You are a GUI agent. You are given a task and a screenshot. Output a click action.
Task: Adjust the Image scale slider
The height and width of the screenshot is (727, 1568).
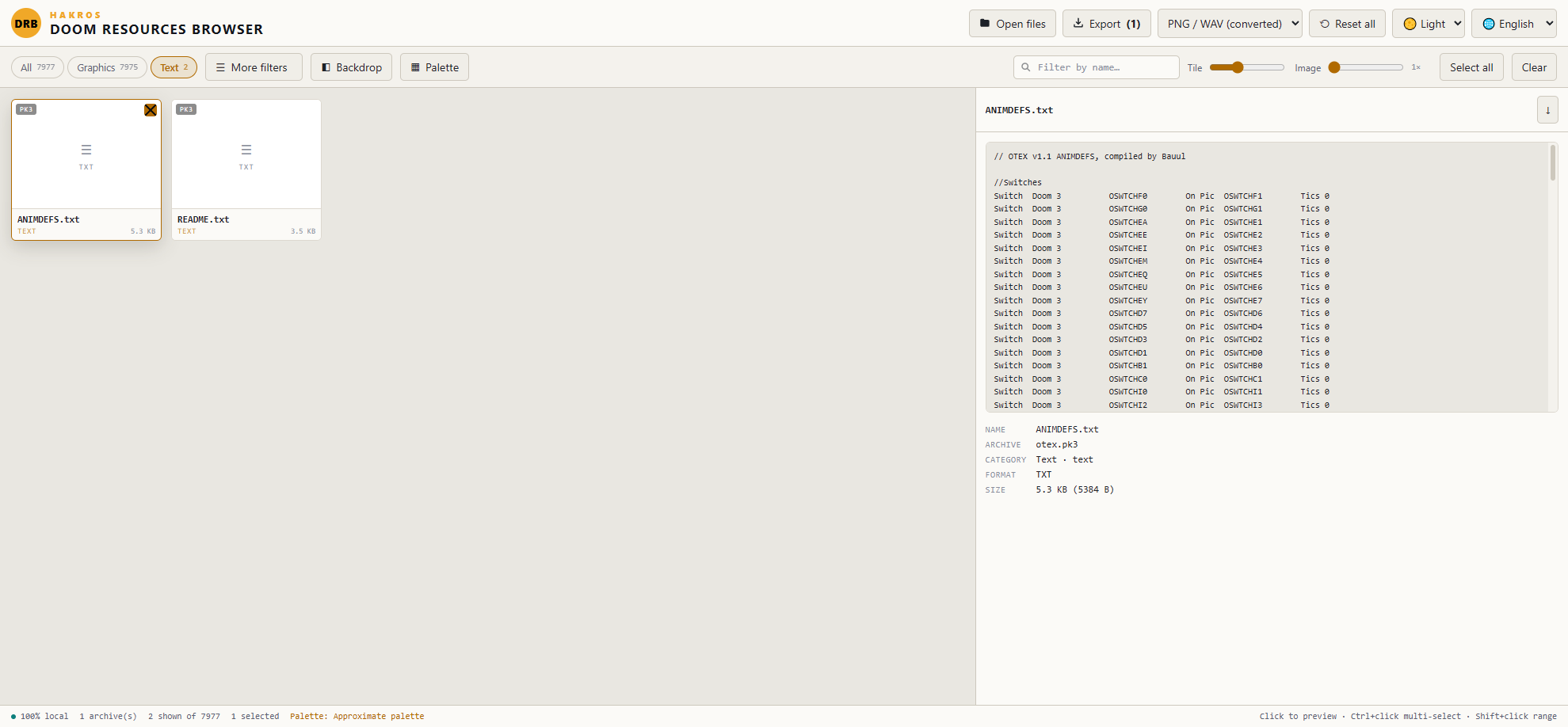[1365, 67]
